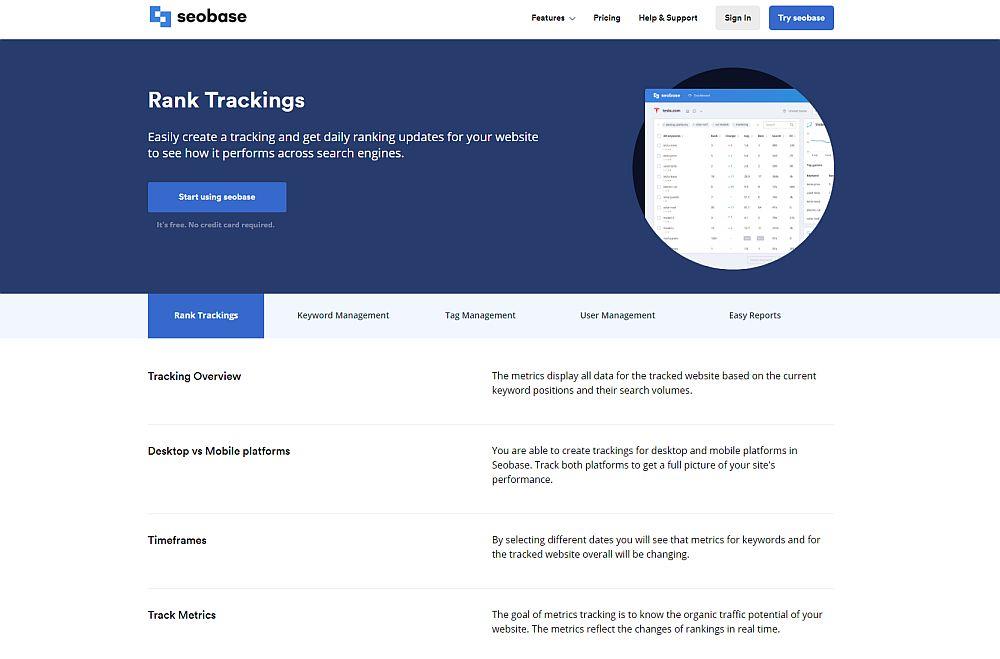
Task: Click the seobase logo in the top navbar
Action: pyautogui.click(x=197, y=17)
